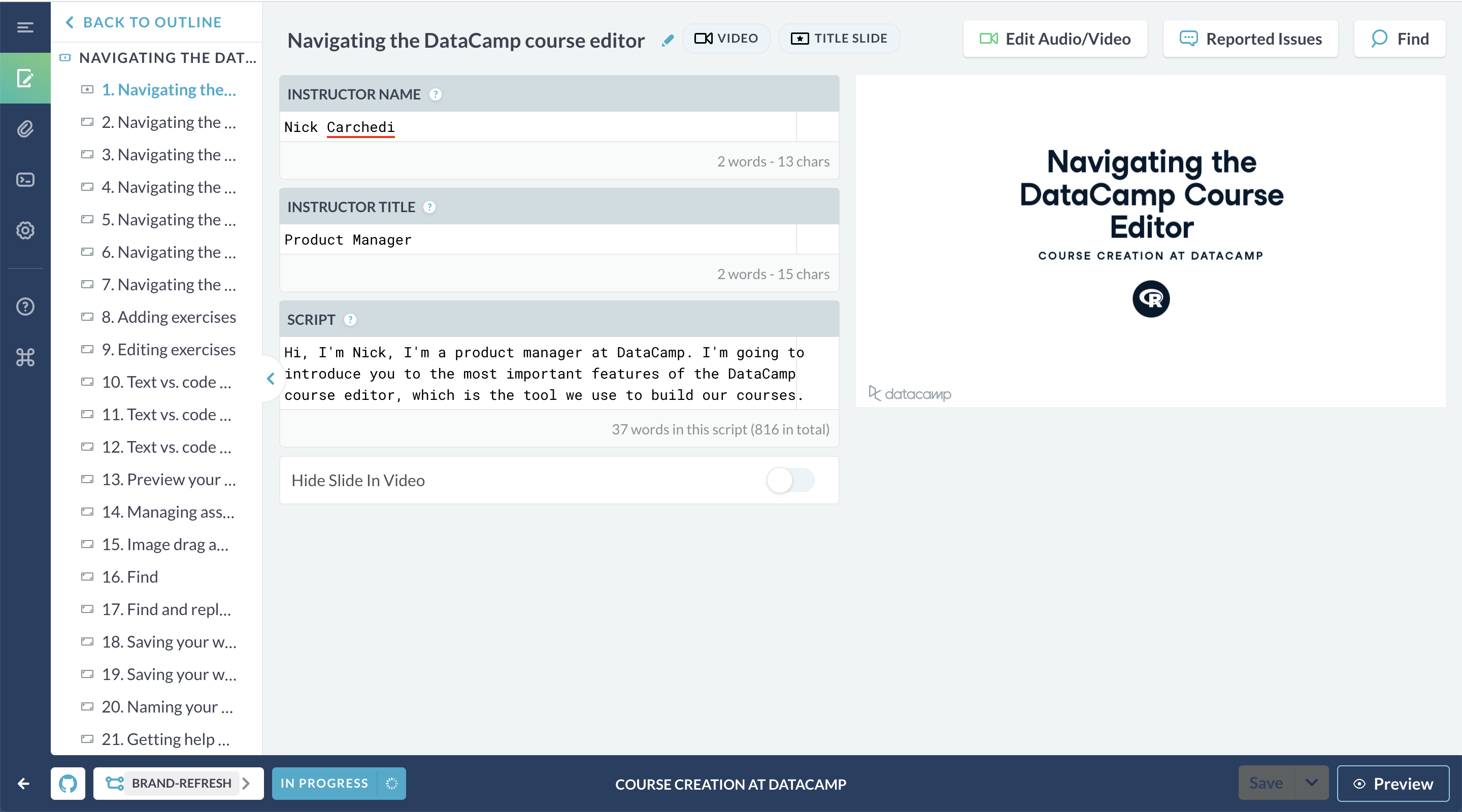Select slide 18. Saving your w...

click(169, 641)
